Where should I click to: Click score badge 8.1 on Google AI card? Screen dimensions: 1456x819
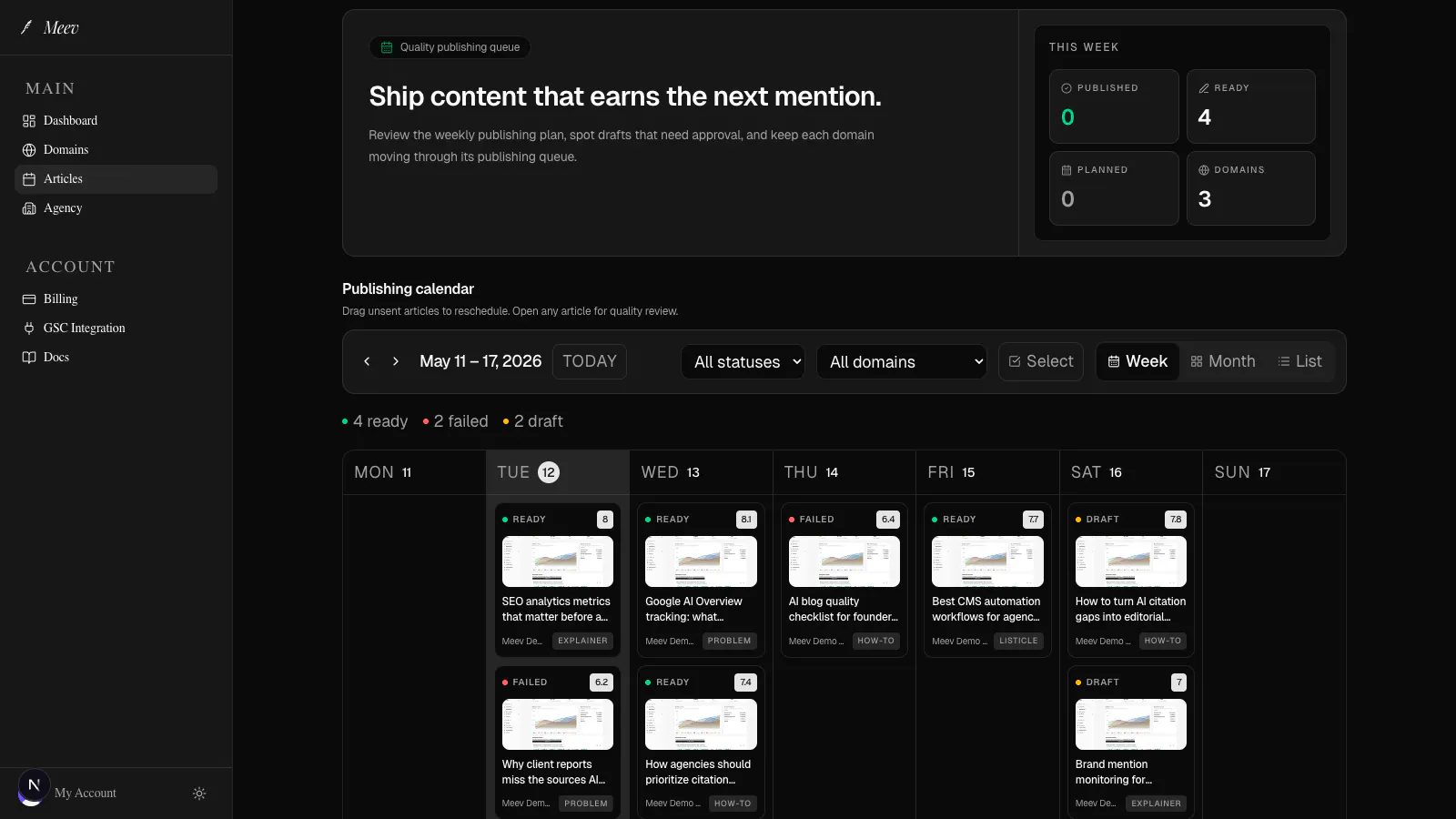click(746, 520)
